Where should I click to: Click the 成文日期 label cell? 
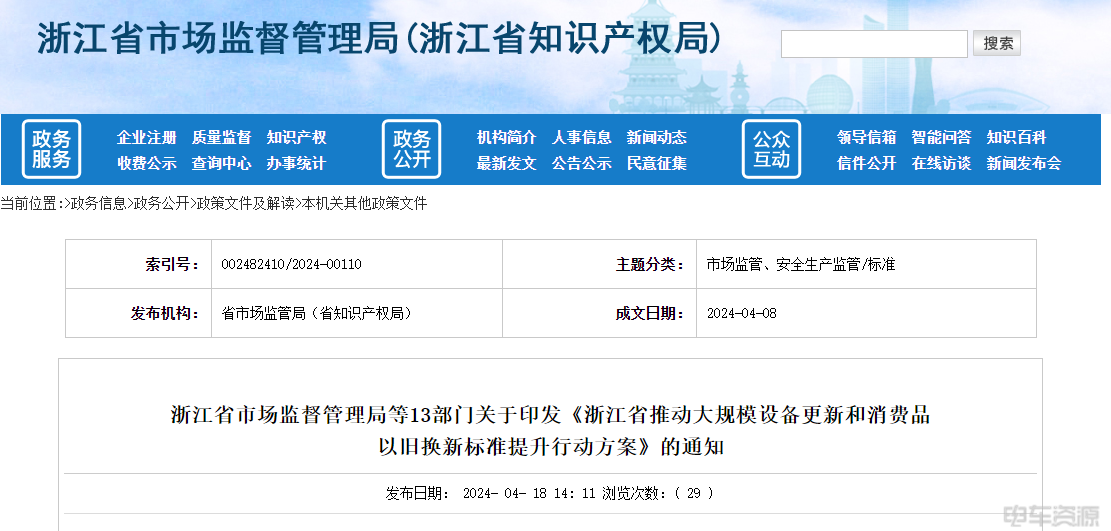(x=599, y=313)
